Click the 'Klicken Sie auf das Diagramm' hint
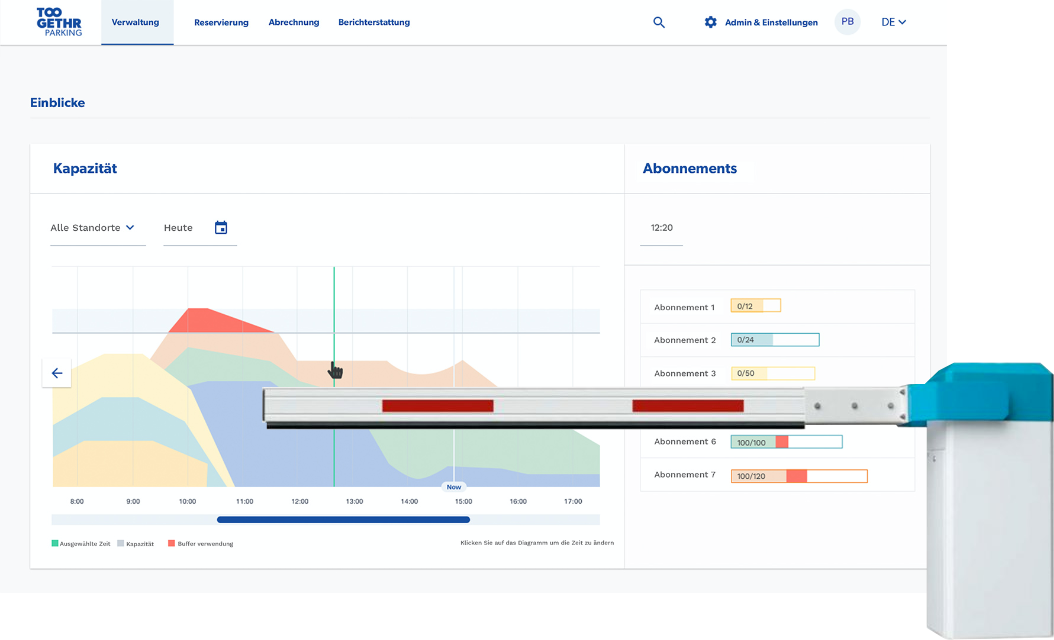 537,543
